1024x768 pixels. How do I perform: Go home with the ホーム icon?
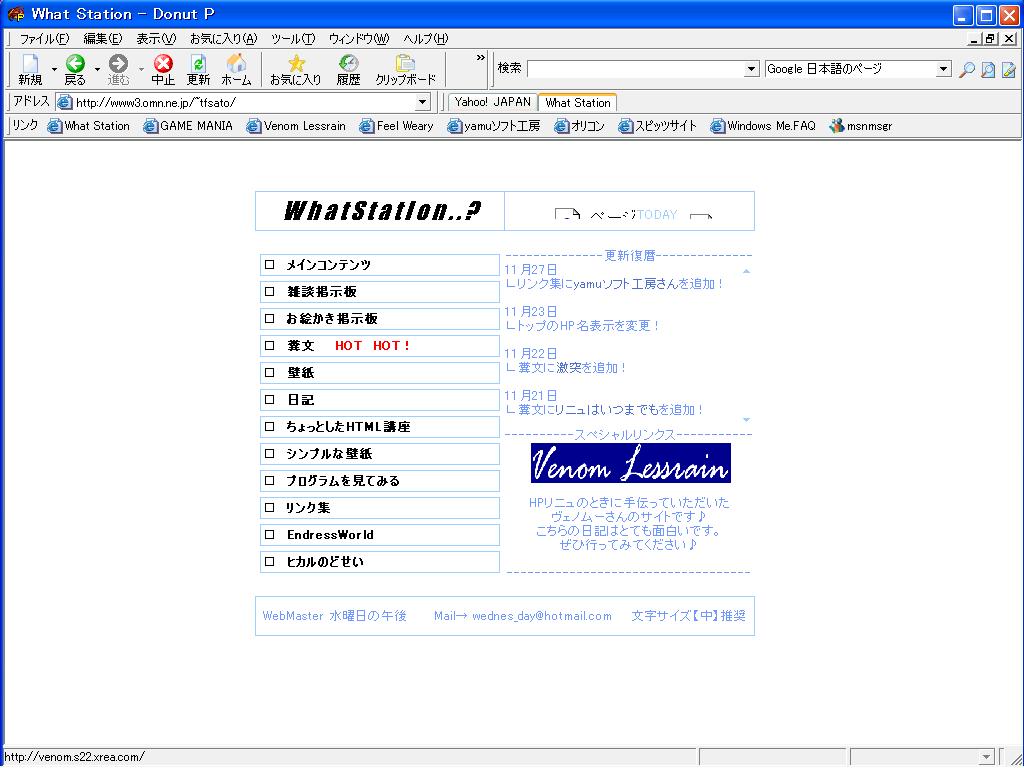click(x=236, y=64)
